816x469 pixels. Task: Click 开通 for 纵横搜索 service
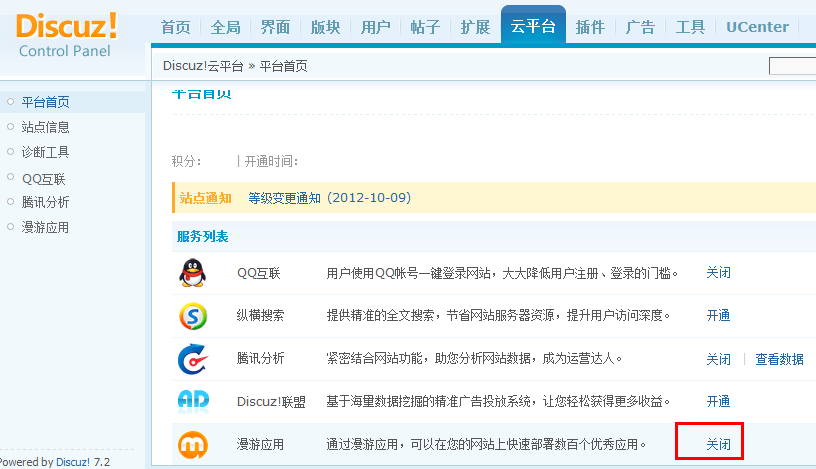point(718,315)
